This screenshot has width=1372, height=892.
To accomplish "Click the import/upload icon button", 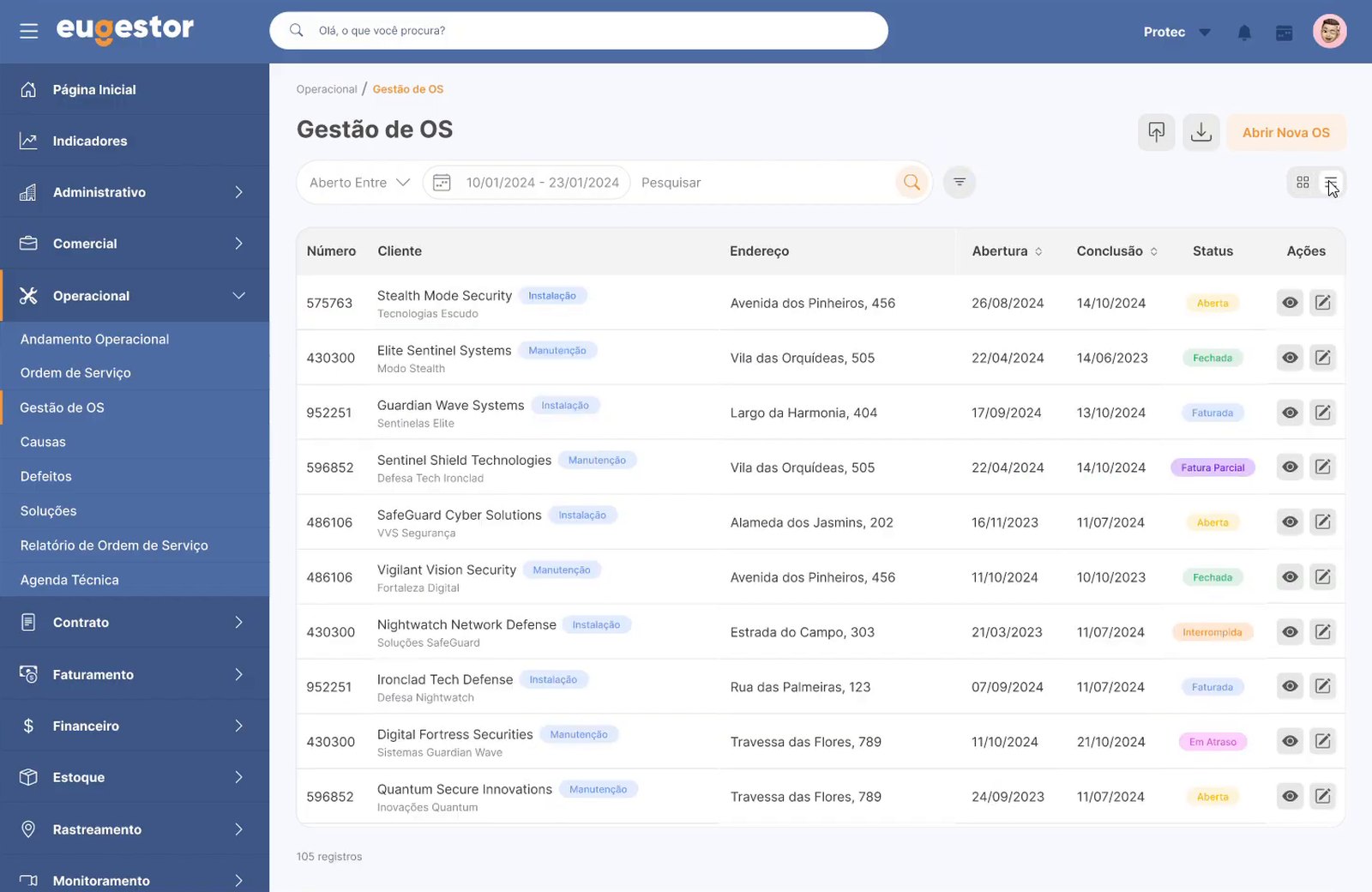I will (x=1156, y=132).
